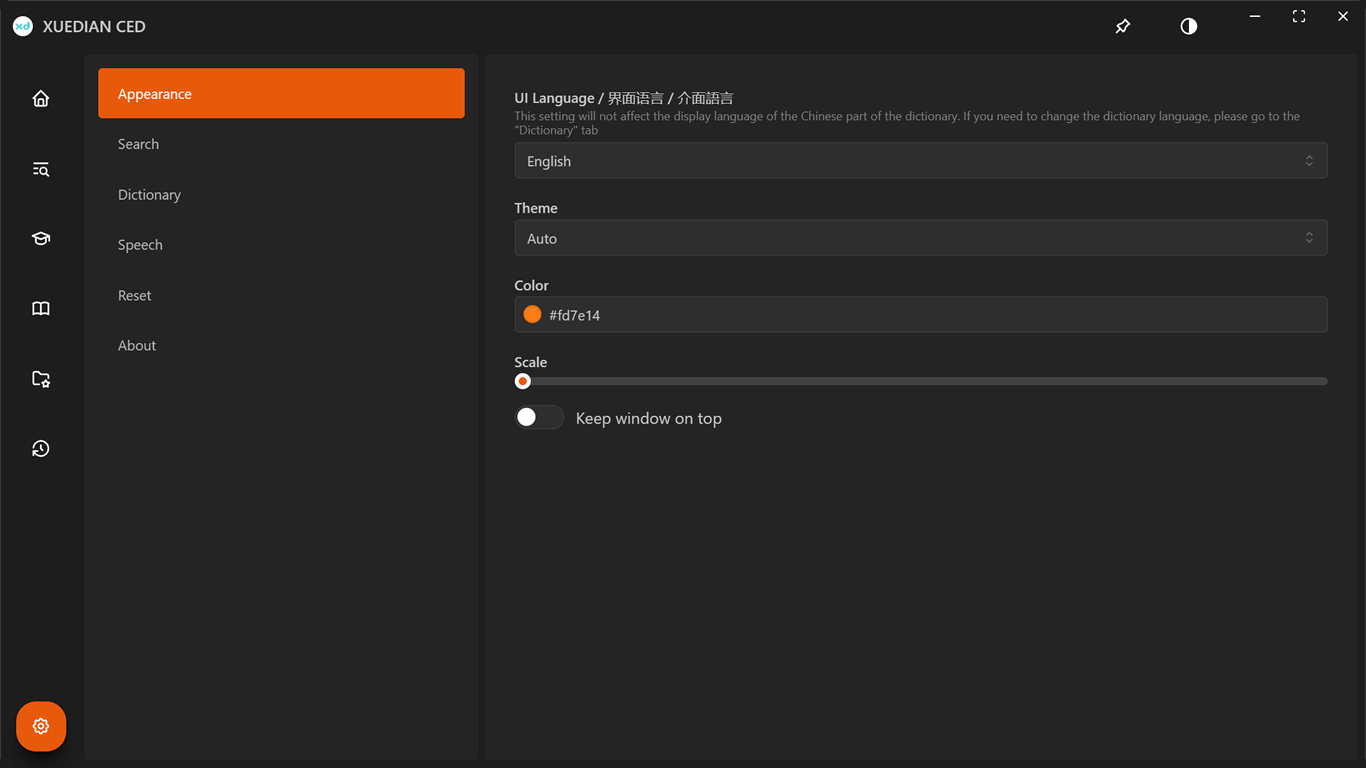
Task: Go to Home via sidebar house icon
Action: click(x=41, y=98)
